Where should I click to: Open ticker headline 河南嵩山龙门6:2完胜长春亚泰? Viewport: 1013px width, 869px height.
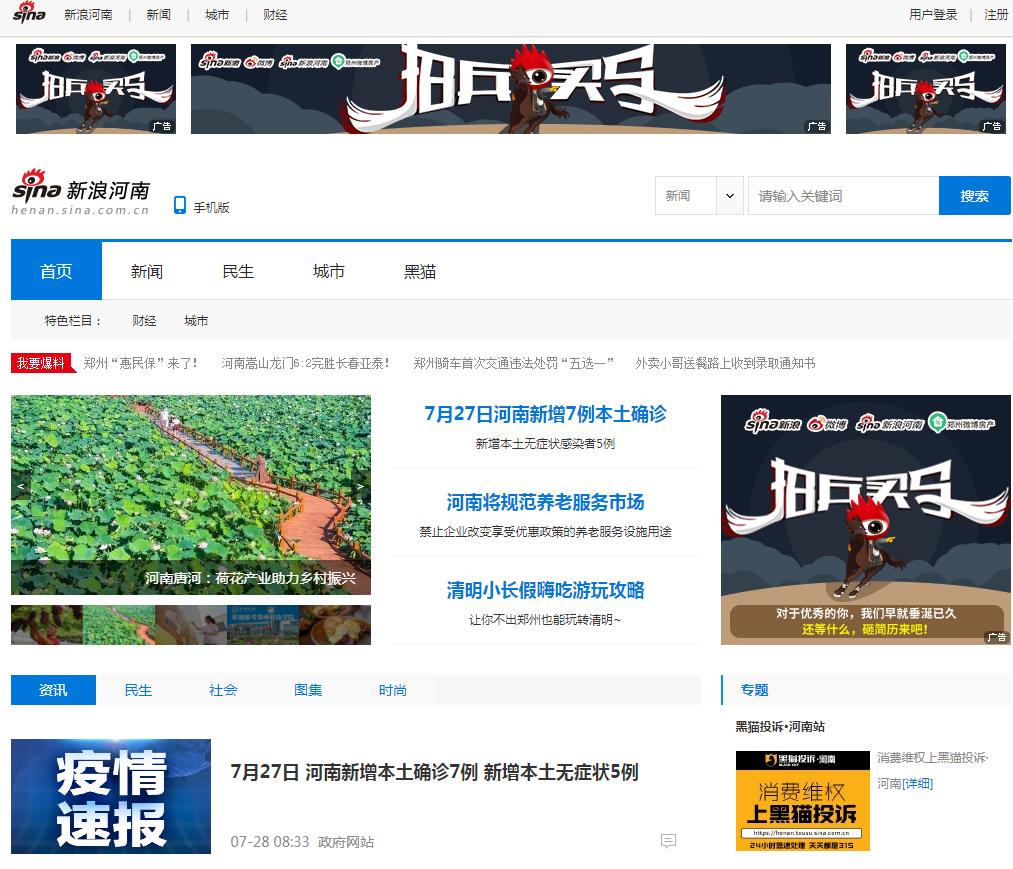(305, 363)
